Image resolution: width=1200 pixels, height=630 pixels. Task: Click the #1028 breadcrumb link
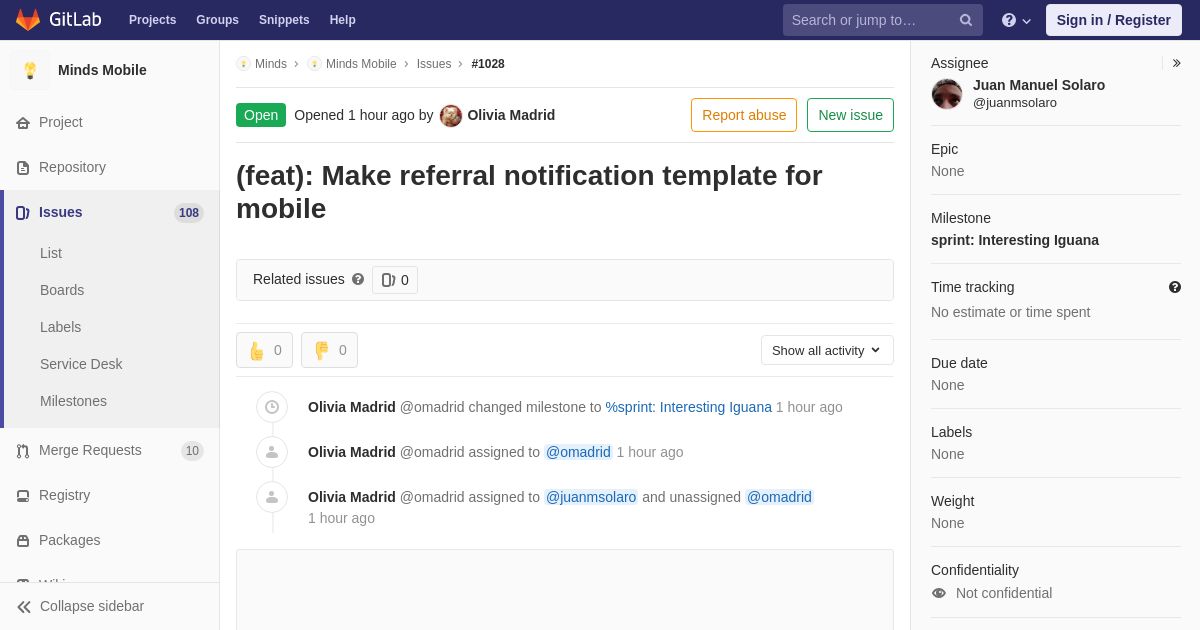488,64
